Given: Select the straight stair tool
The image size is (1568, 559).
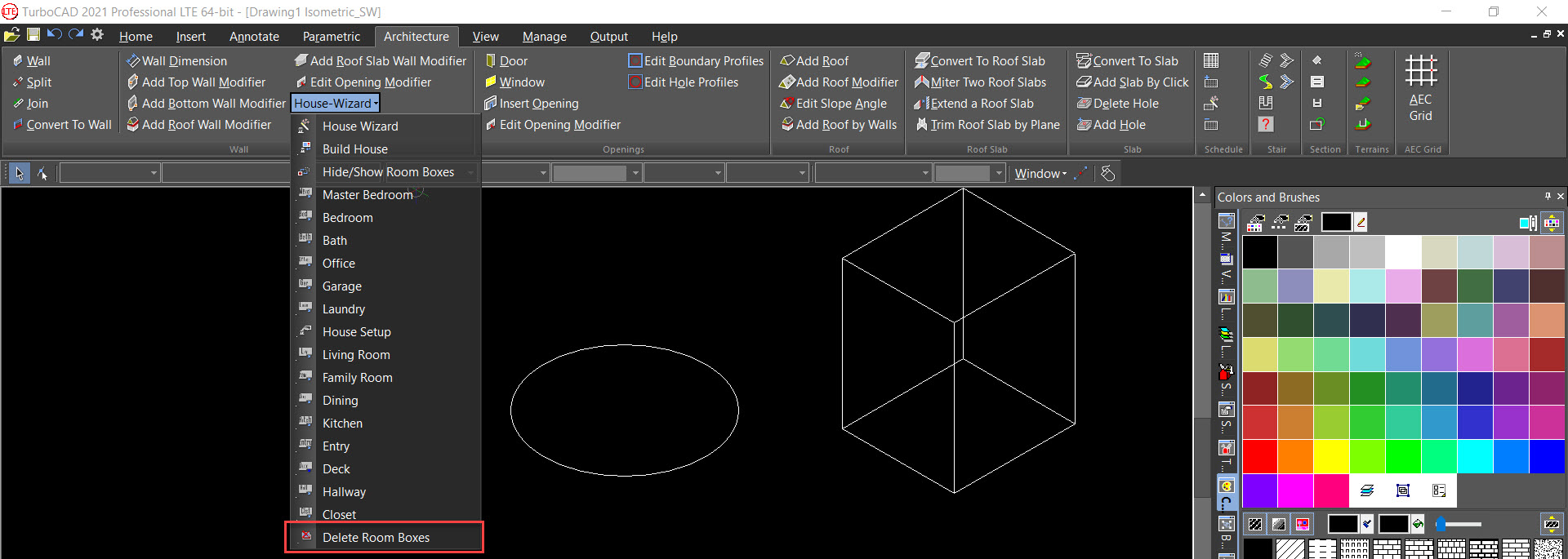Looking at the screenshot, I should 1265,60.
